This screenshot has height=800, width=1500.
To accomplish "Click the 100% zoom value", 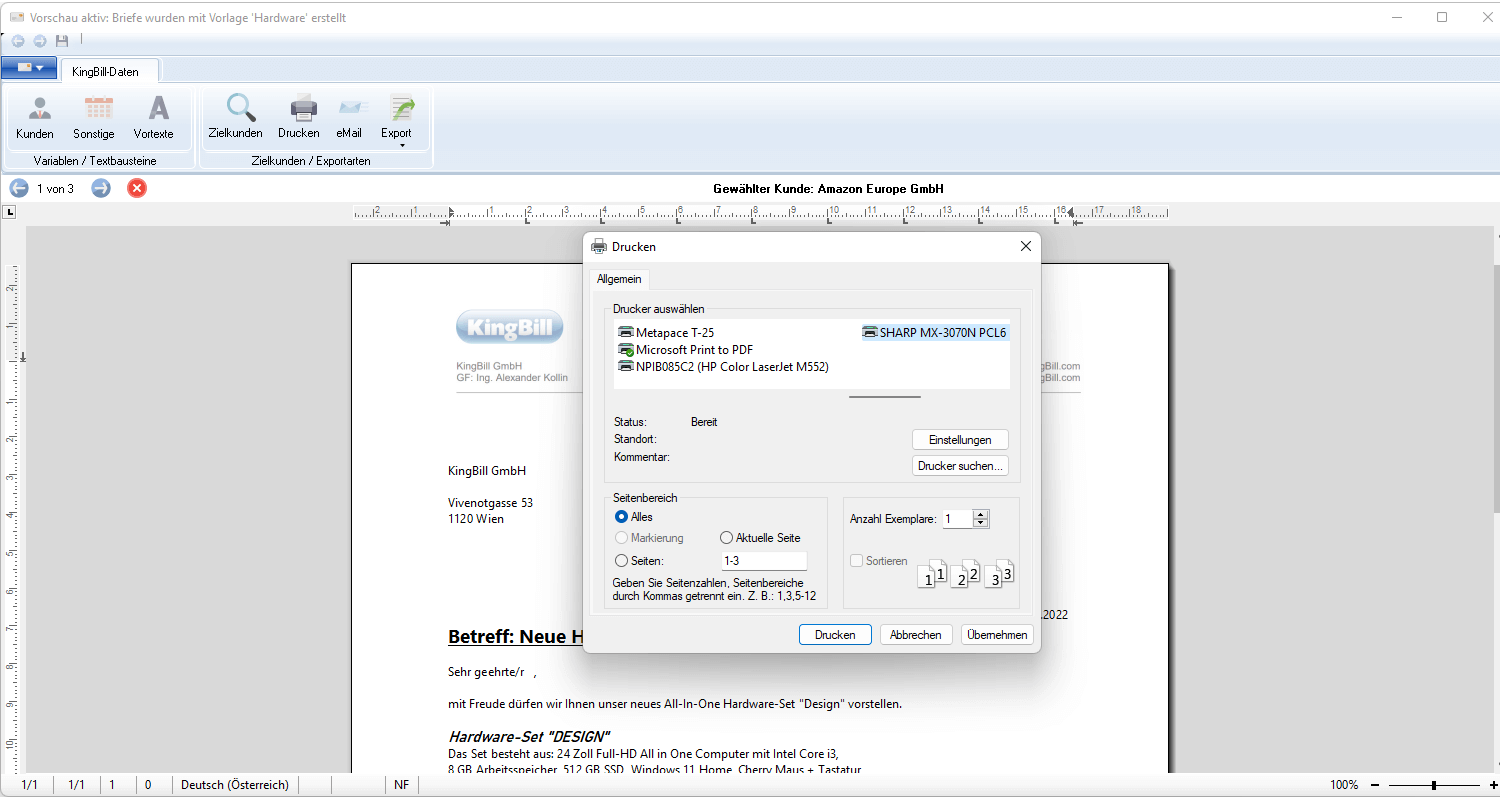I will pos(1344,785).
